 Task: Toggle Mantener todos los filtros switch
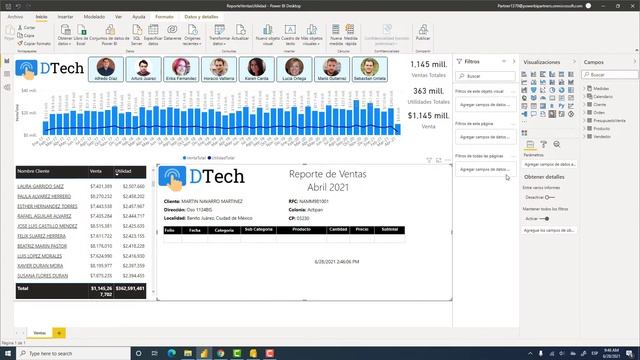click(x=544, y=219)
